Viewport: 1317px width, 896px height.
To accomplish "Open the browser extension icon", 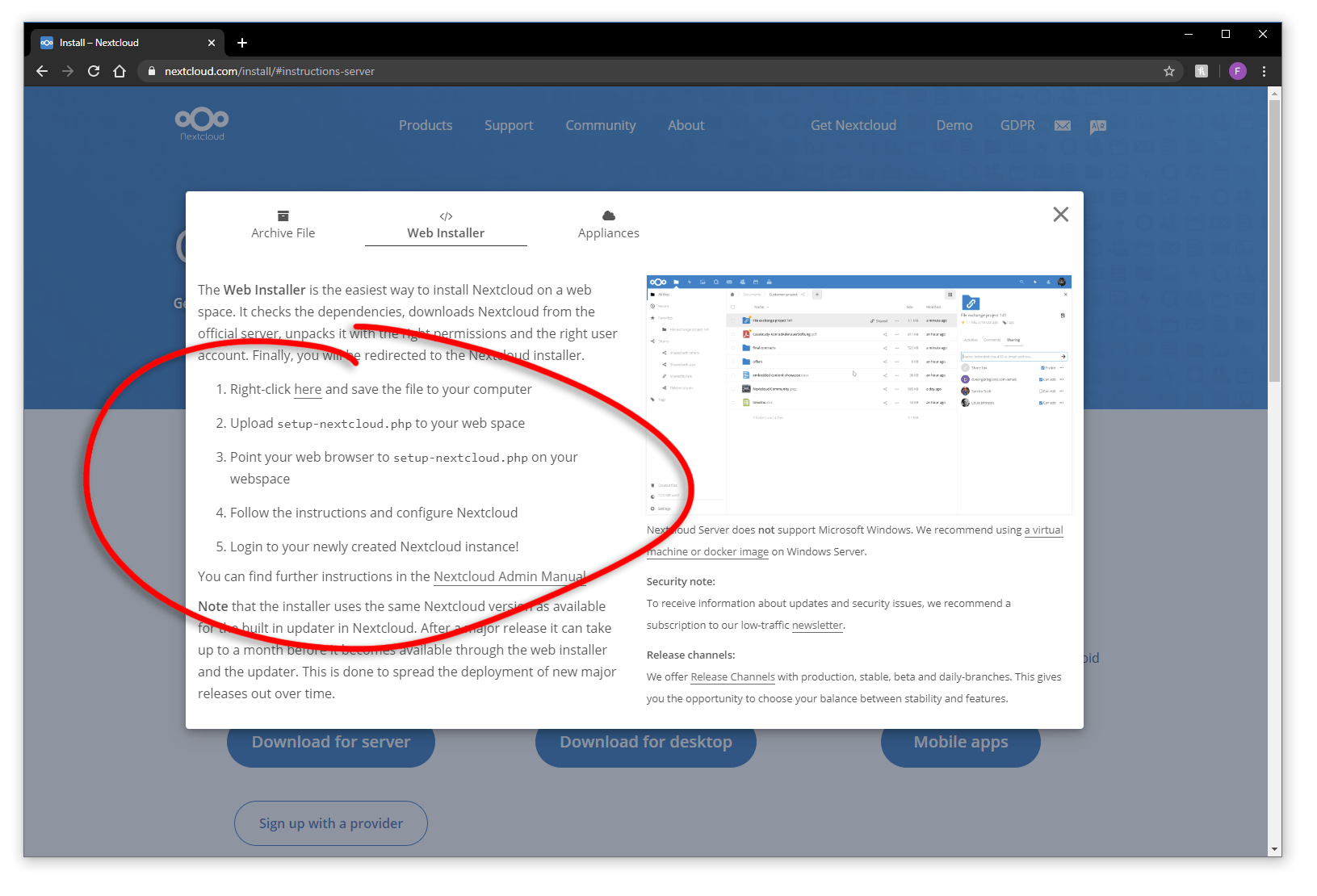I will click(x=1202, y=71).
